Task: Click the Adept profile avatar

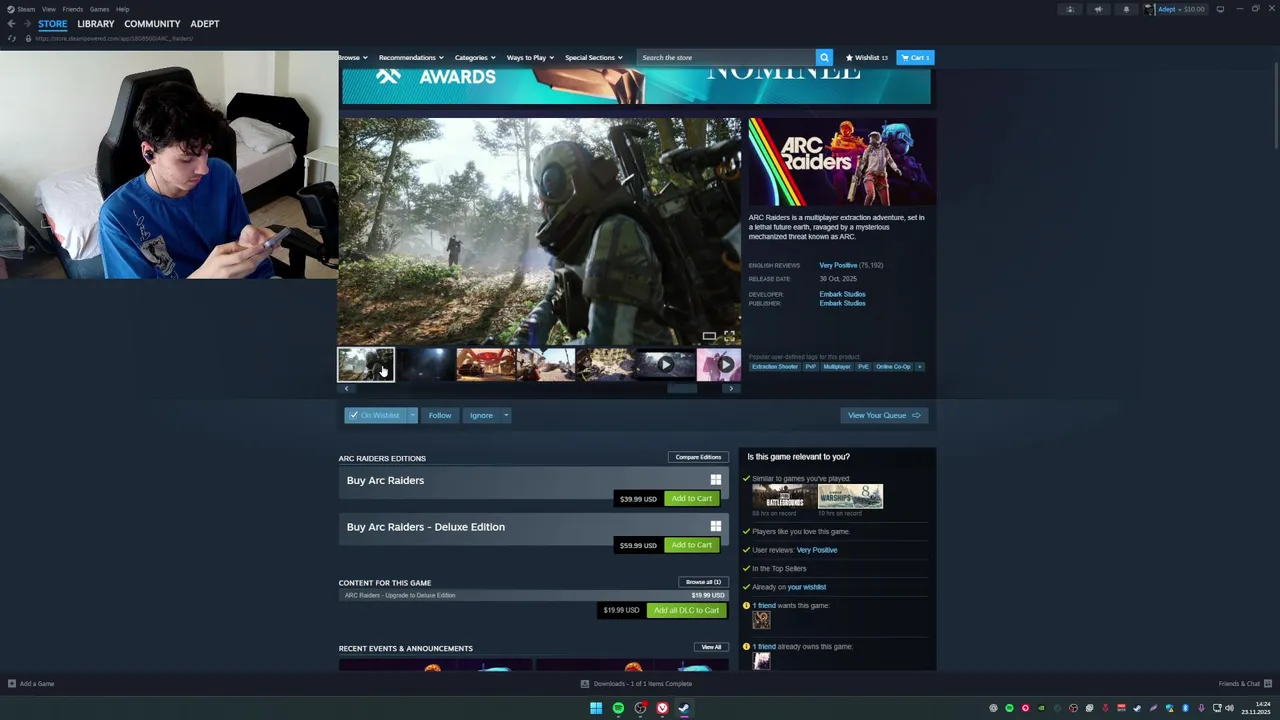Action: (x=1150, y=9)
